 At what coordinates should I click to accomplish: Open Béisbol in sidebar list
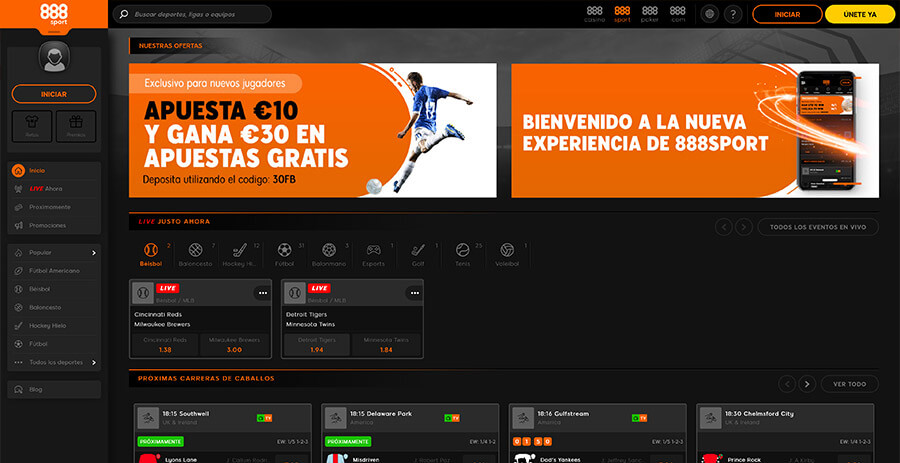(x=54, y=289)
